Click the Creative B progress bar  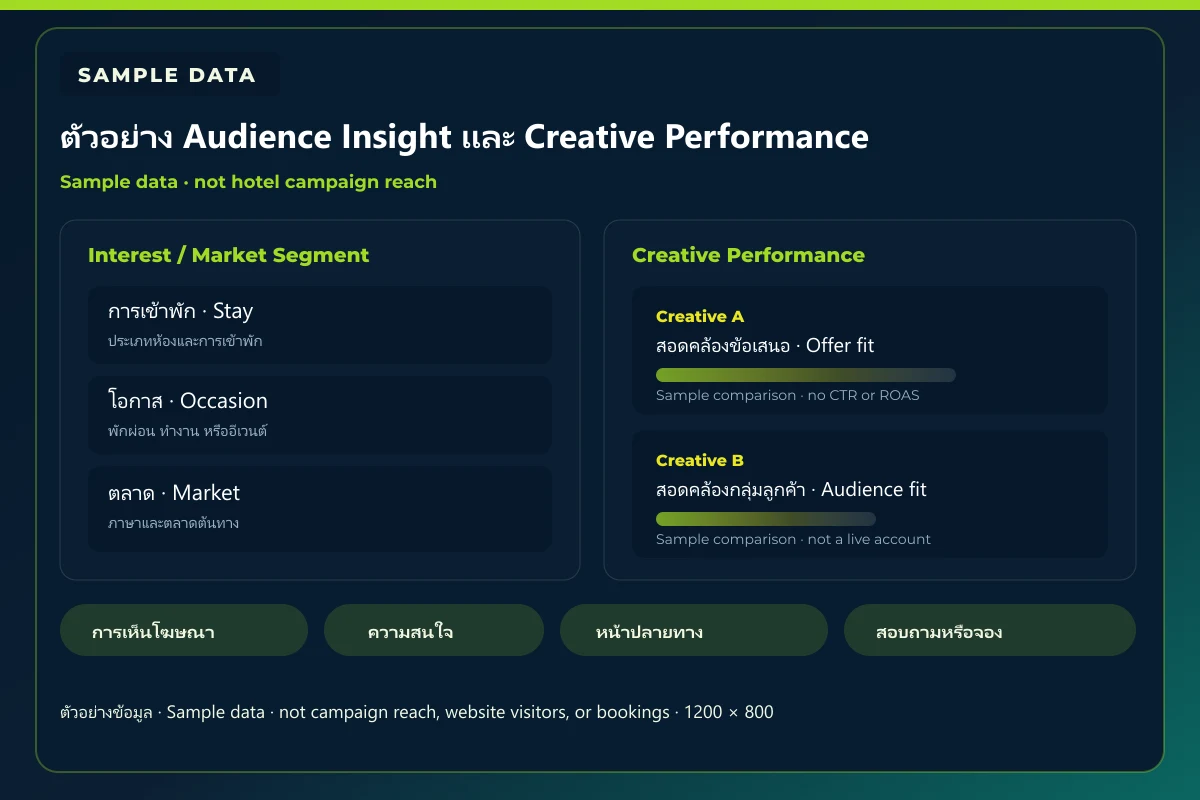coord(766,519)
